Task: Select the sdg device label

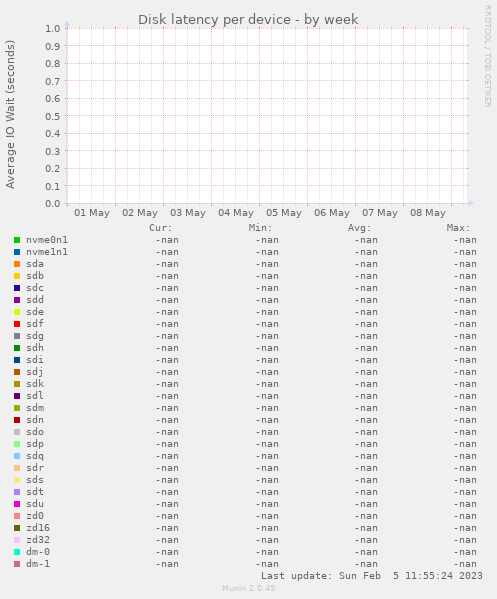Action: pyautogui.click(x=35, y=336)
